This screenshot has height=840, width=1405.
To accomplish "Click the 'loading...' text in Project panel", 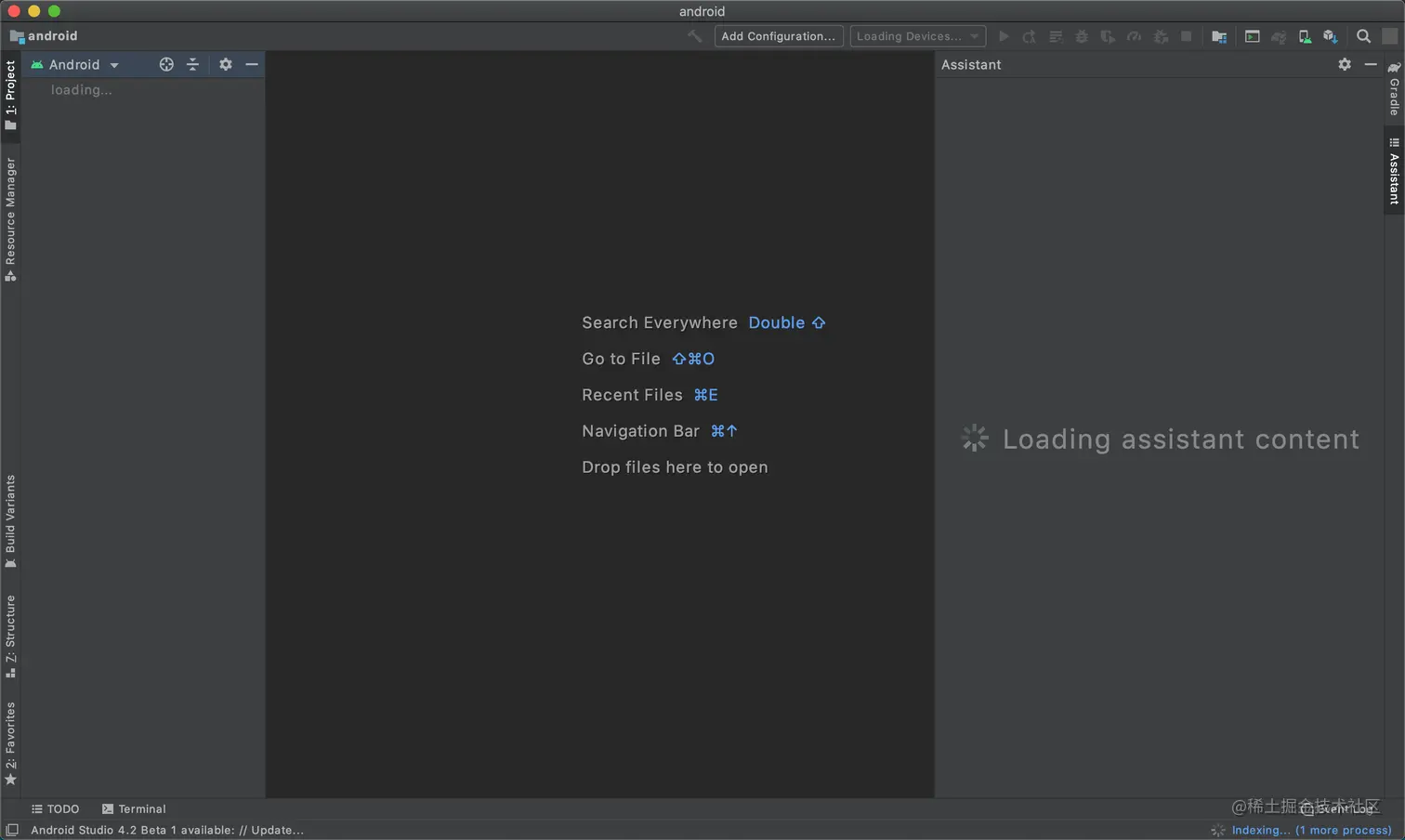I will tap(82, 90).
